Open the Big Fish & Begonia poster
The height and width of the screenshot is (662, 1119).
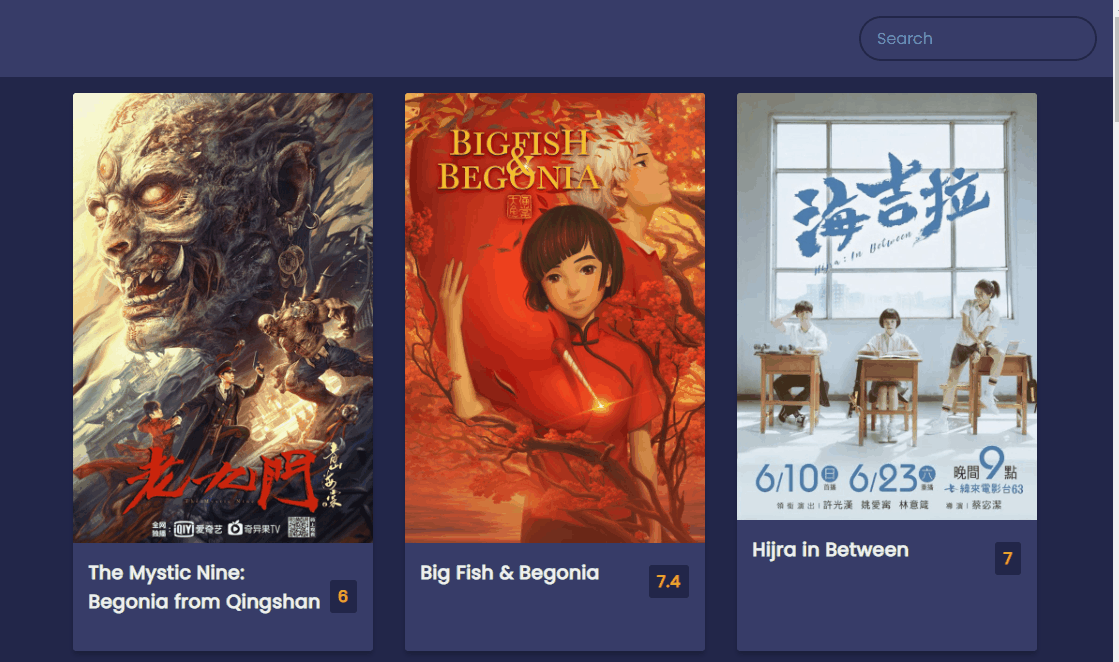pos(555,317)
